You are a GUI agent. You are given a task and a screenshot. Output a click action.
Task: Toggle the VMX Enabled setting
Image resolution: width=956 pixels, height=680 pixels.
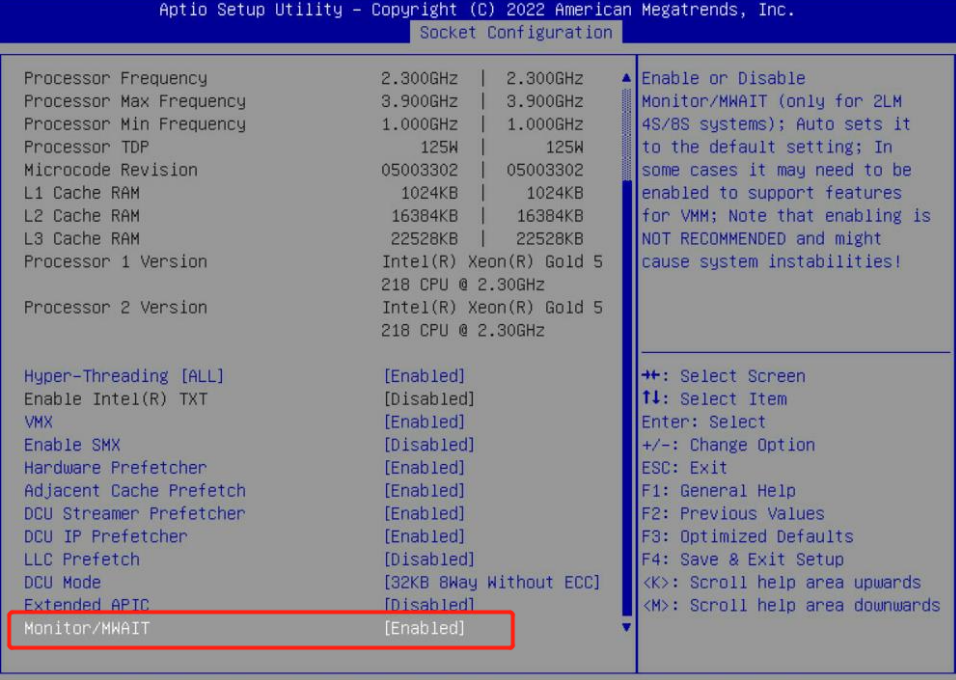tap(424, 422)
